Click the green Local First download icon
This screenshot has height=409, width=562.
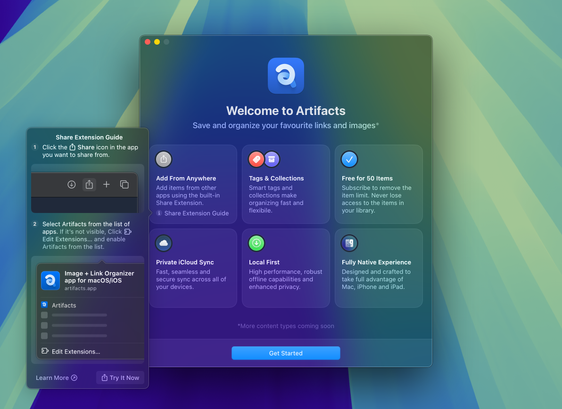coord(256,243)
